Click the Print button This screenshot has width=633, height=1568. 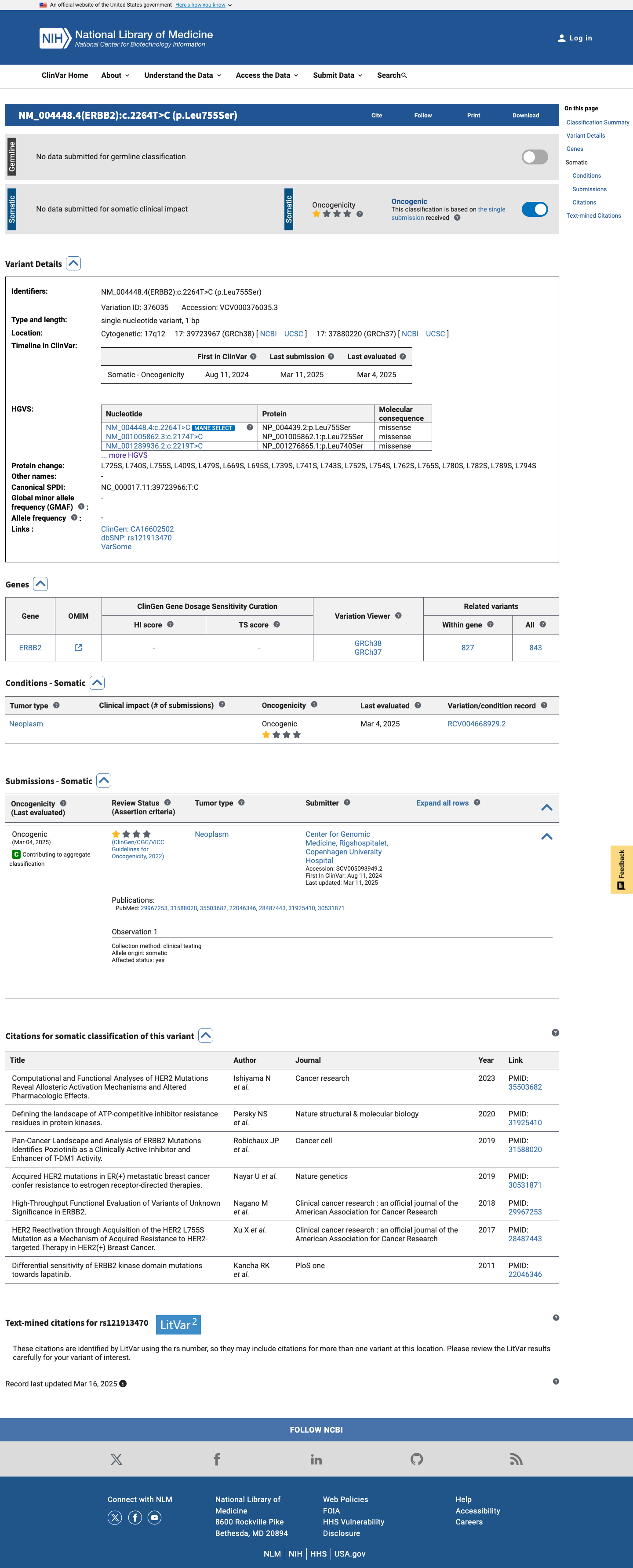pyautogui.click(x=473, y=115)
